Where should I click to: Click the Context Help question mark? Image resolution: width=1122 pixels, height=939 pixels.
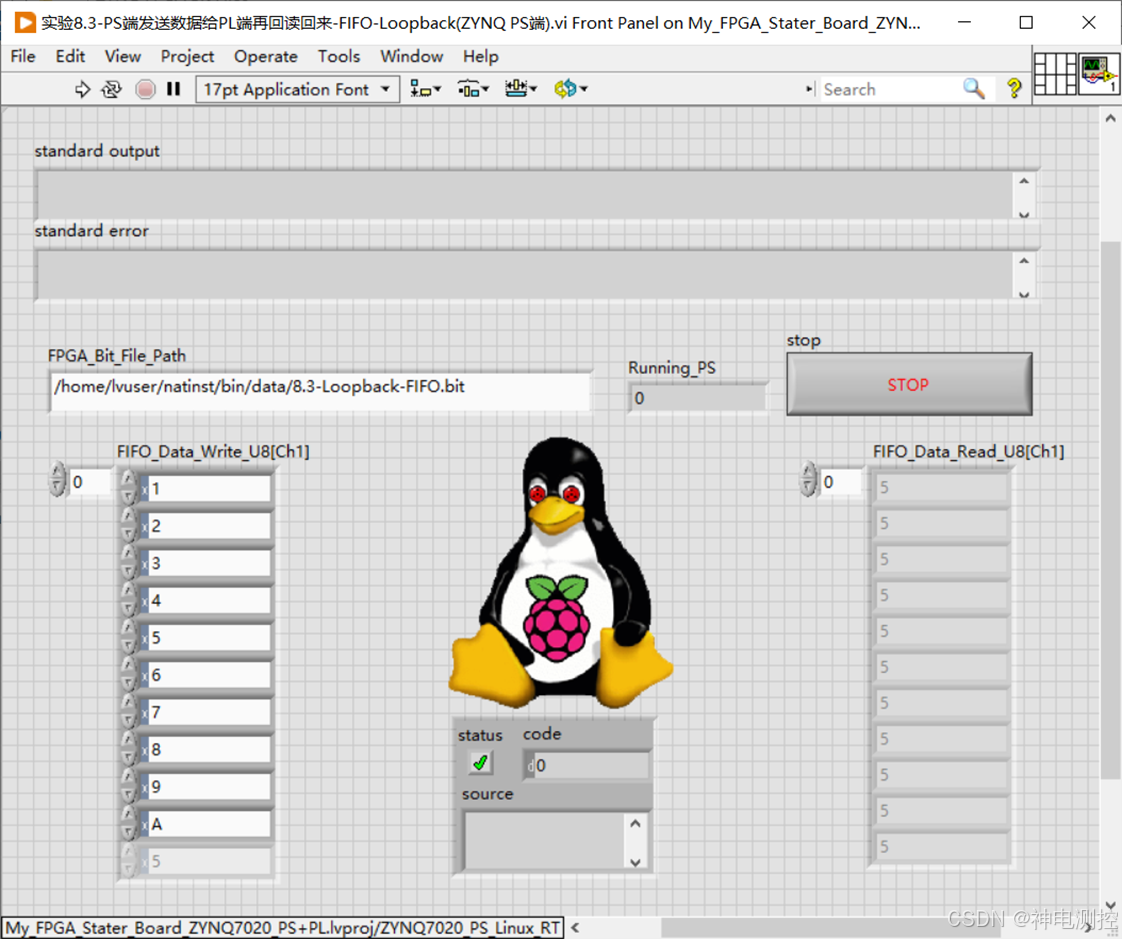pyautogui.click(x=1013, y=89)
